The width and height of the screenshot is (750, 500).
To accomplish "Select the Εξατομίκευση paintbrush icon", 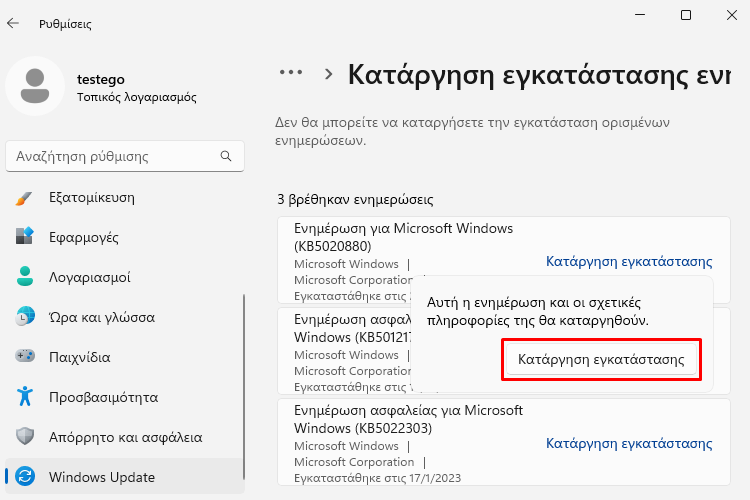I will coord(24,198).
